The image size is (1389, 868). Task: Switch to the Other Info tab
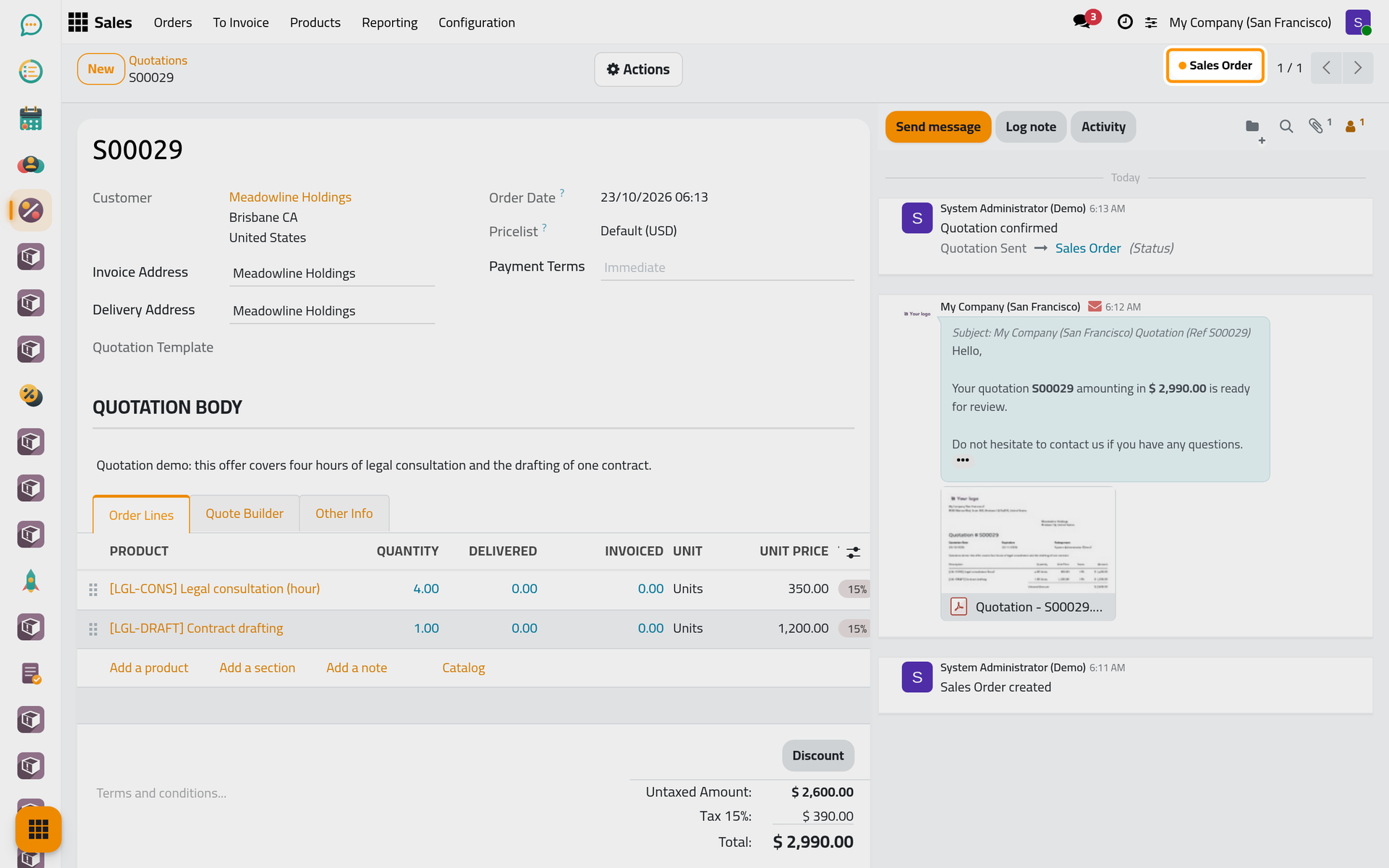(344, 514)
